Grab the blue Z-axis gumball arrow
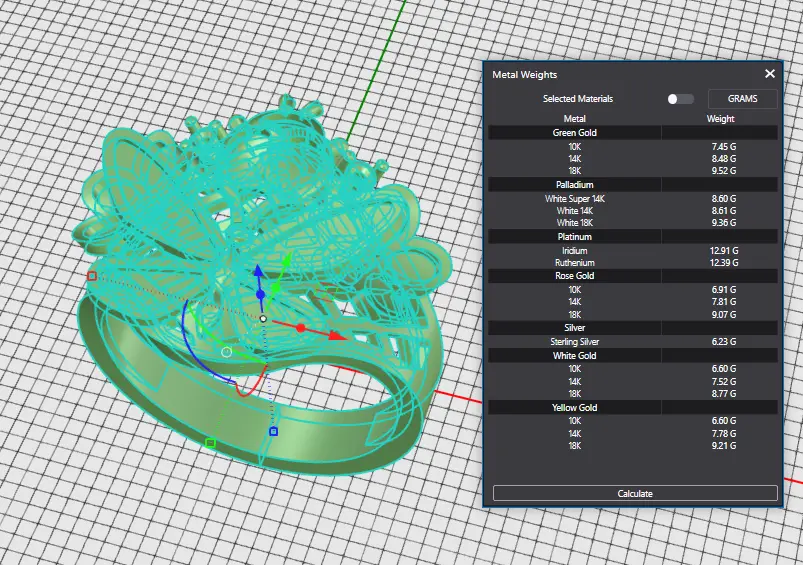The image size is (803, 565). tap(259, 272)
